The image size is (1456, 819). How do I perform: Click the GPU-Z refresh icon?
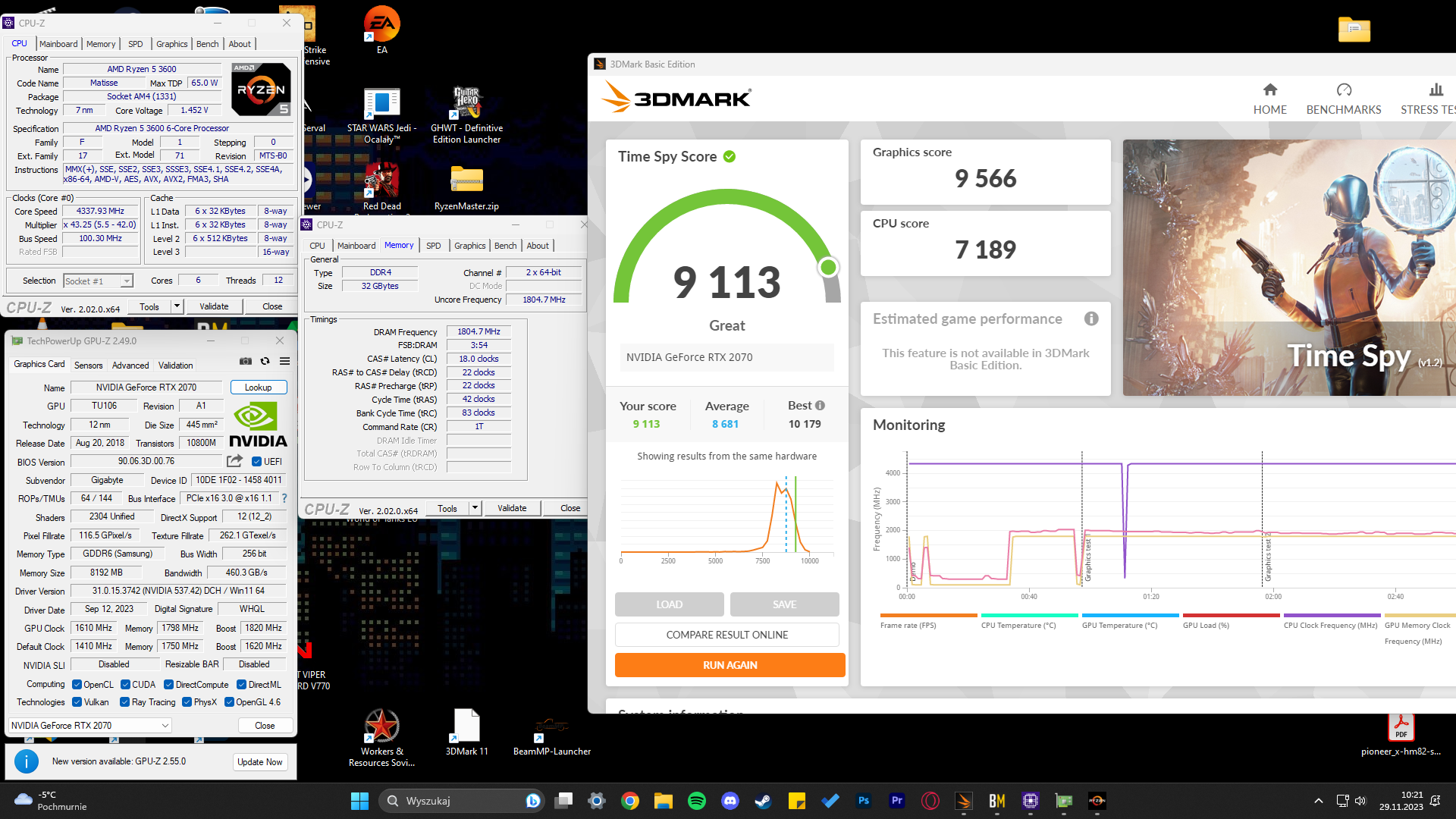tap(265, 361)
